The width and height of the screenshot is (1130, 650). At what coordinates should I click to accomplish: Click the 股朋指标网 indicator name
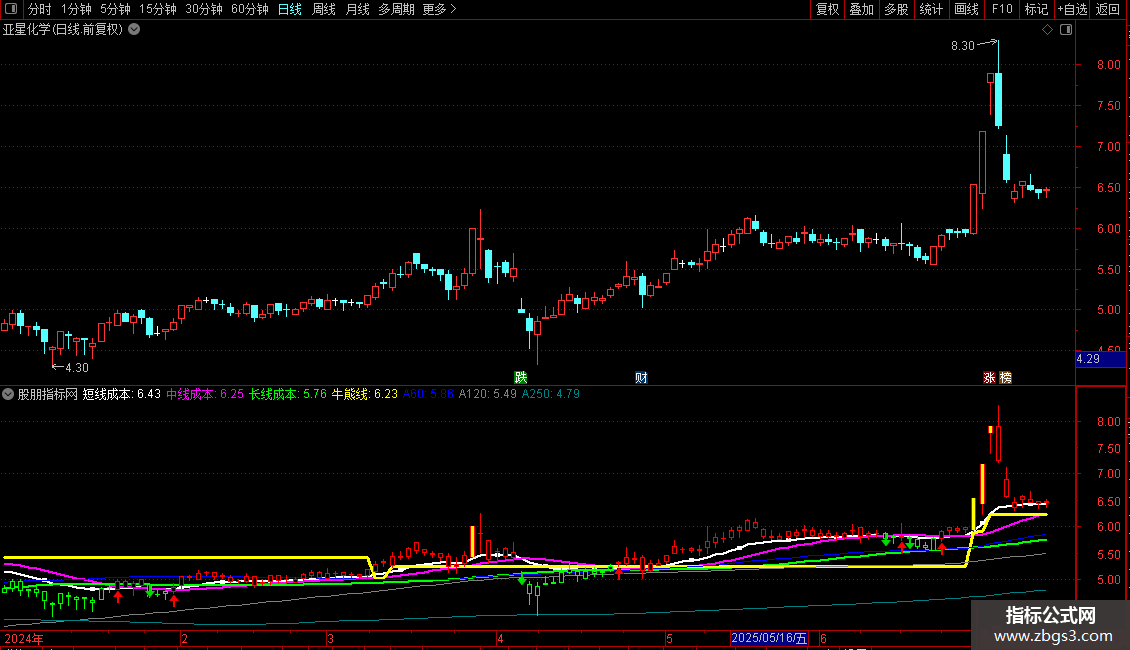(48, 394)
